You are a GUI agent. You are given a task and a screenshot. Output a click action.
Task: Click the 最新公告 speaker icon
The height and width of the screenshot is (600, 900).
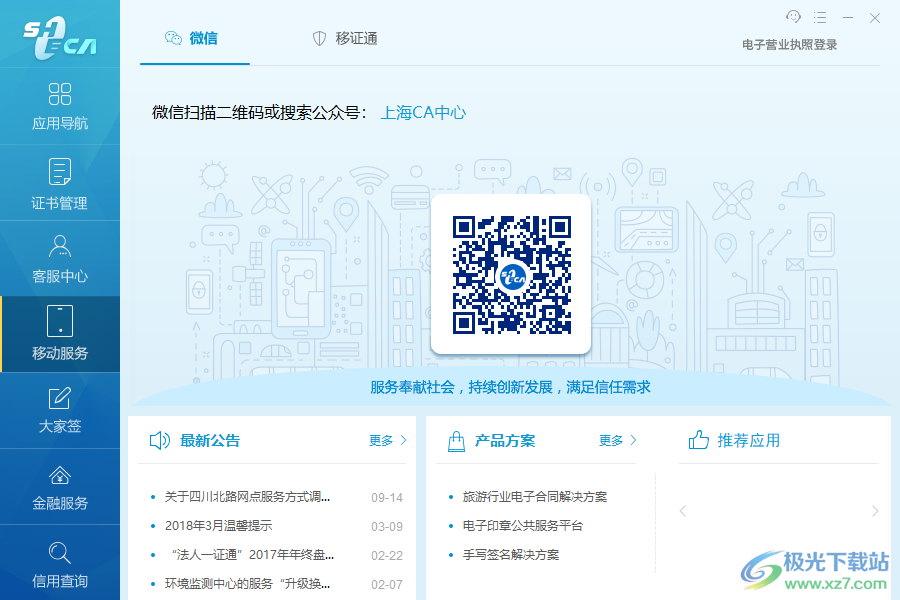[160, 440]
